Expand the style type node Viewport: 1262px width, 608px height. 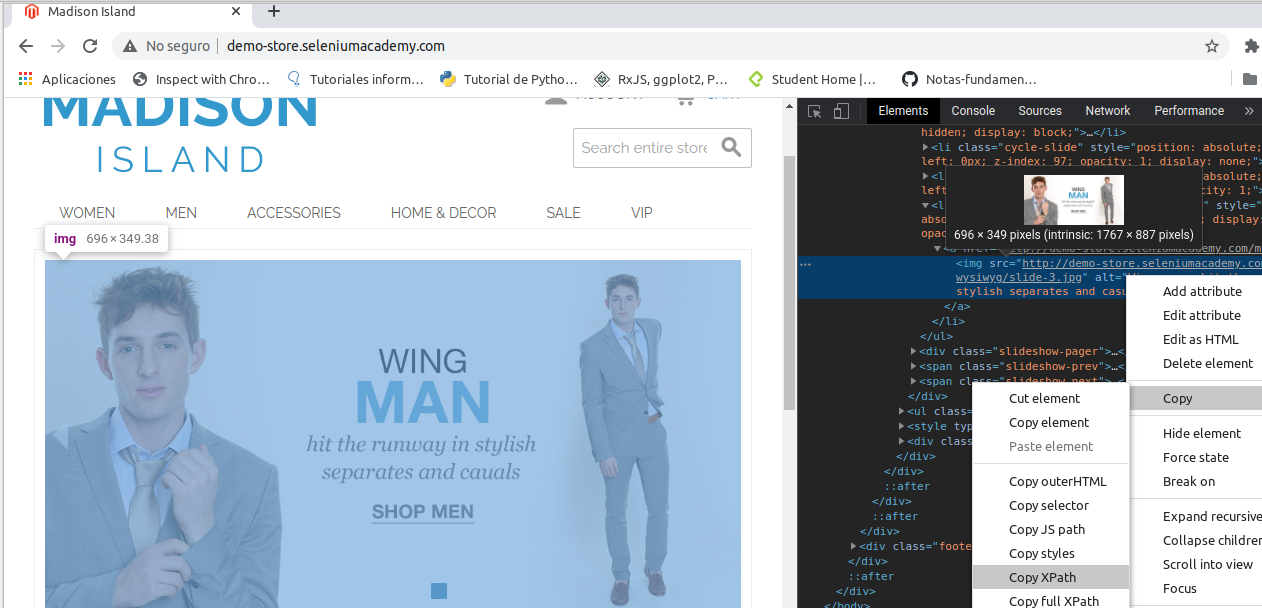tap(902, 426)
